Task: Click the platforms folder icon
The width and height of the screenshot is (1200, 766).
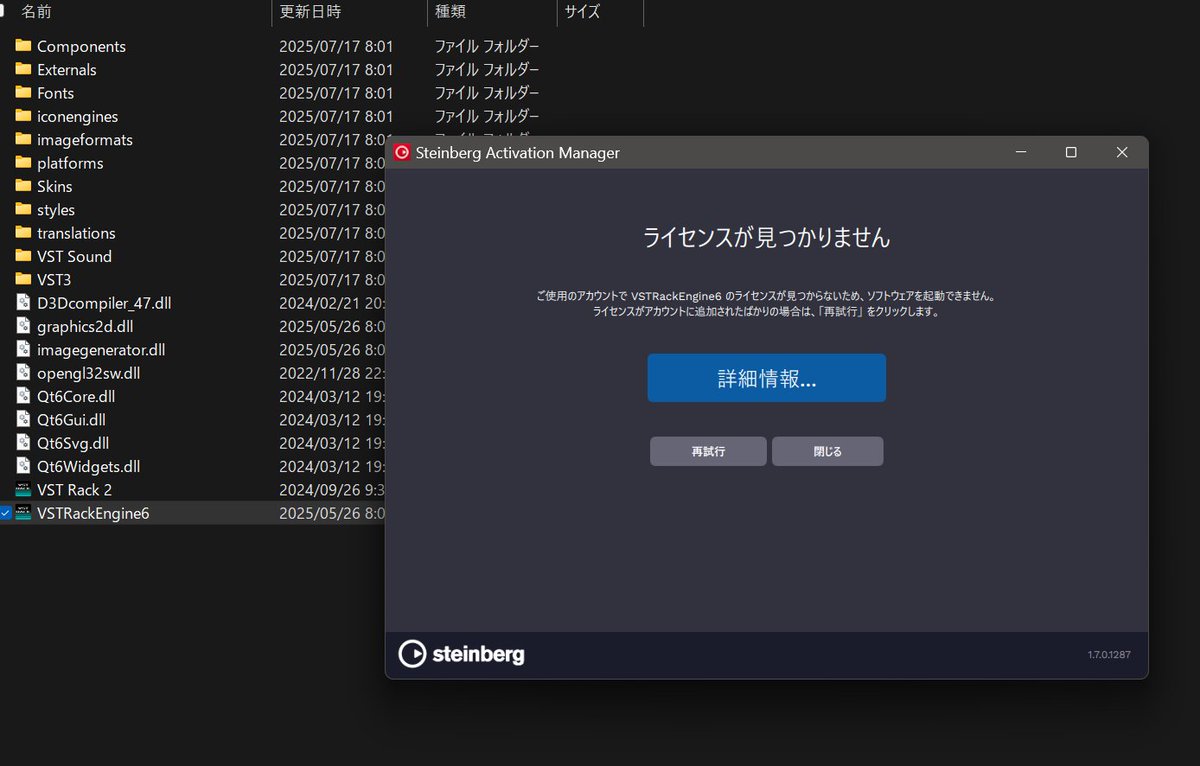Action: pyautogui.click(x=23, y=163)
